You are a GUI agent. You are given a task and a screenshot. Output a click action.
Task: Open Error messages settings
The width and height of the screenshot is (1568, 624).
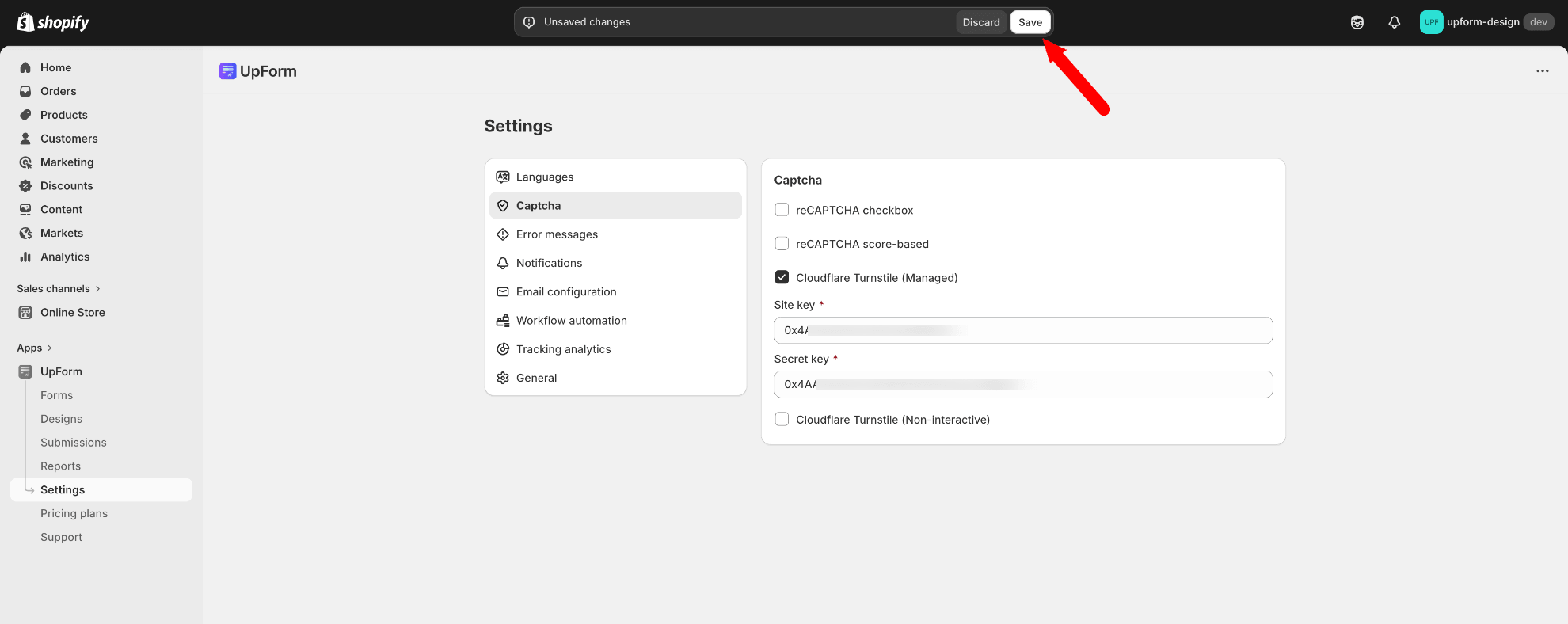tap(615, 234)
